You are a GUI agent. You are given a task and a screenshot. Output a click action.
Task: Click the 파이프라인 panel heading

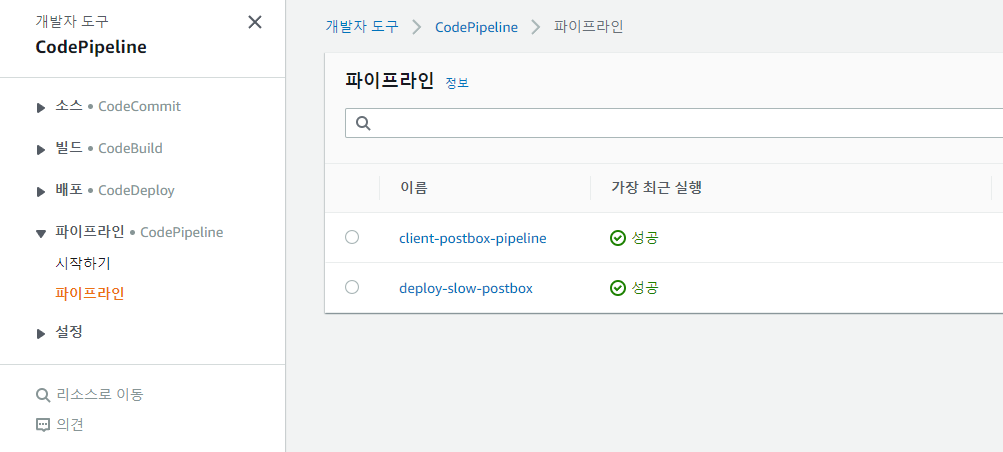390,81
